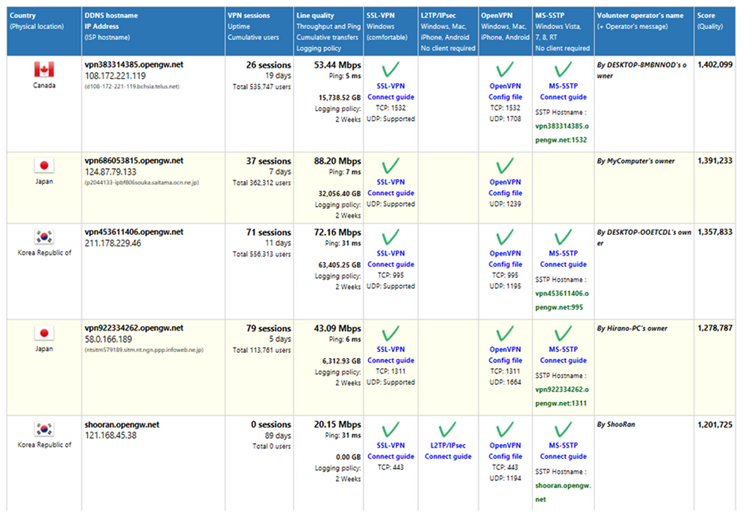Click the Japan flag for vpn686053815 row
The image size is (752, 519).
[x=44, y=165]
